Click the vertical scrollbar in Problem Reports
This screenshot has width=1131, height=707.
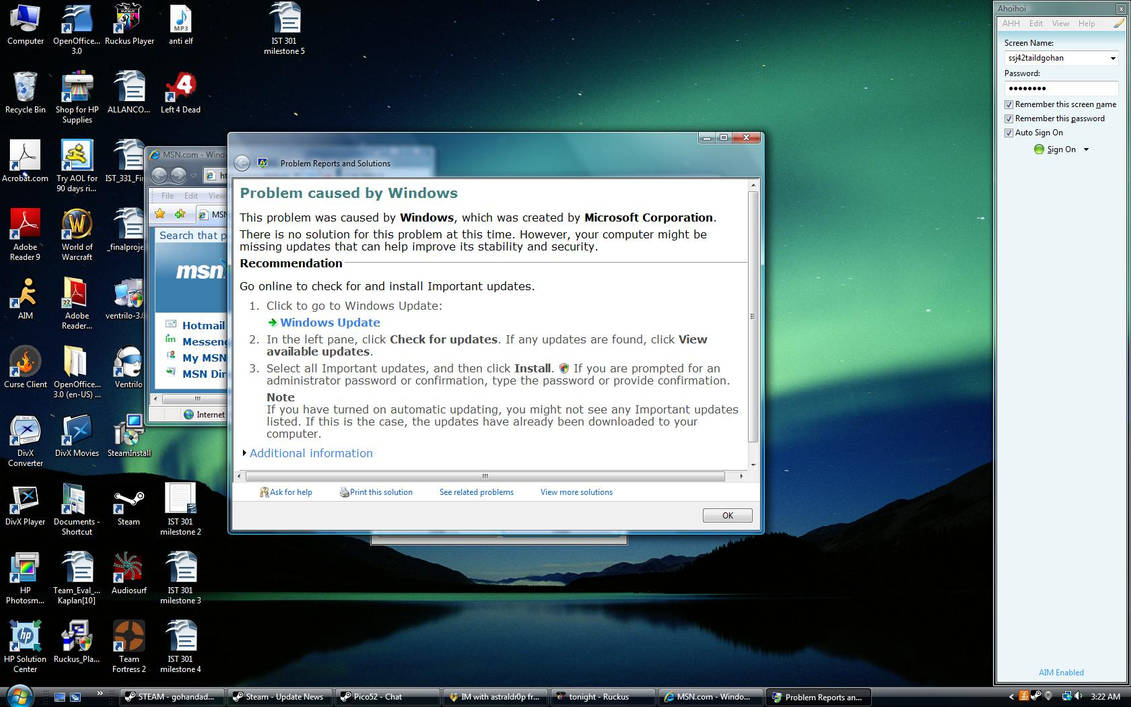click(752, 316)
